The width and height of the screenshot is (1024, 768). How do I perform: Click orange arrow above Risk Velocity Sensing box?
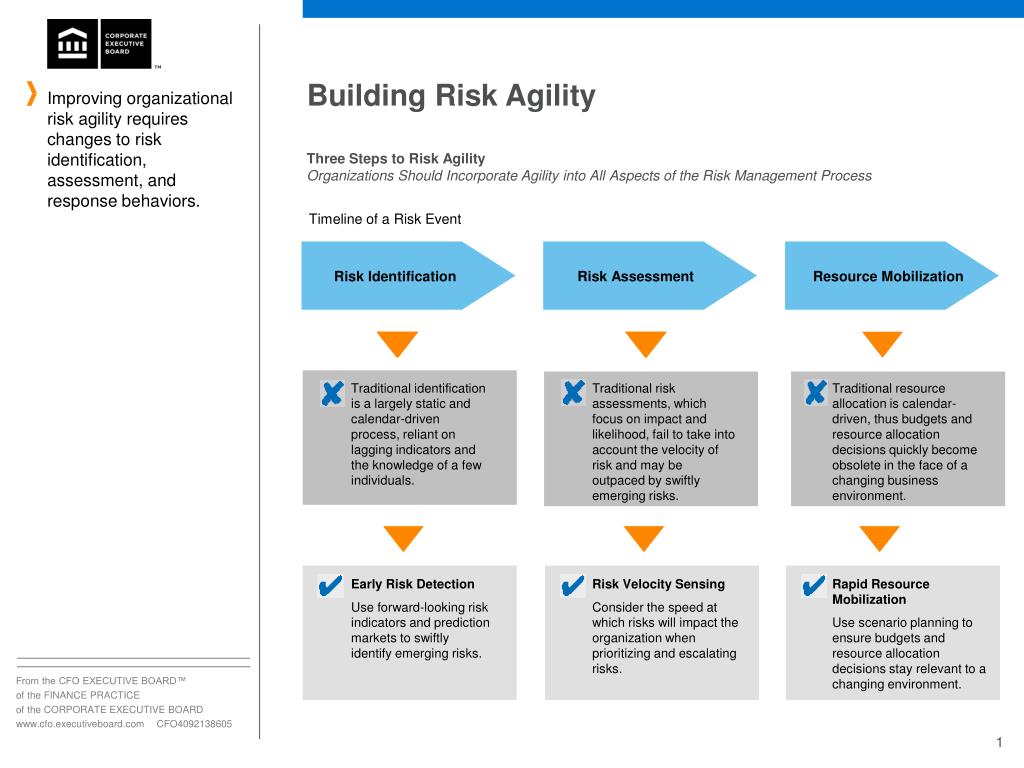(644, 539)
